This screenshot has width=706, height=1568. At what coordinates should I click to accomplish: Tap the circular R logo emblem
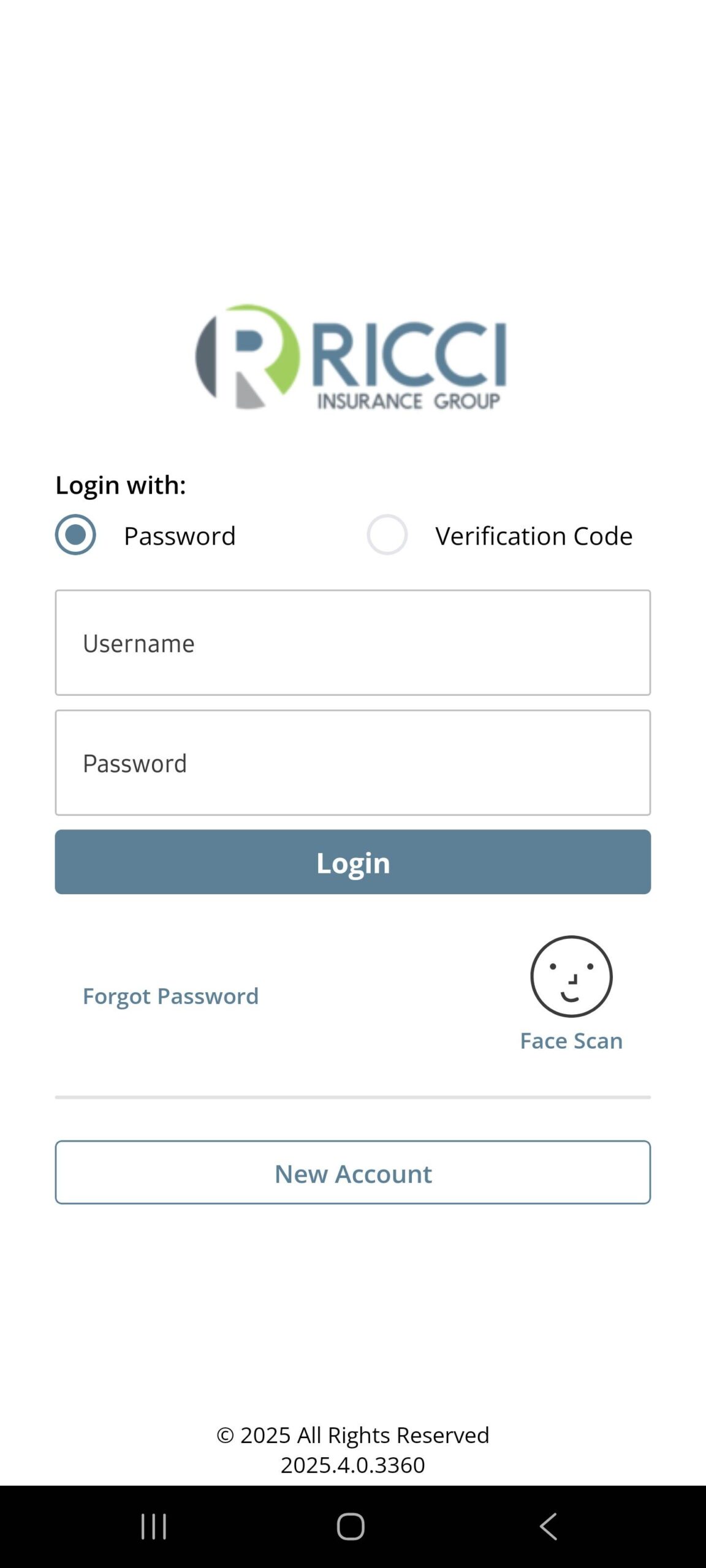pos(248,356)
